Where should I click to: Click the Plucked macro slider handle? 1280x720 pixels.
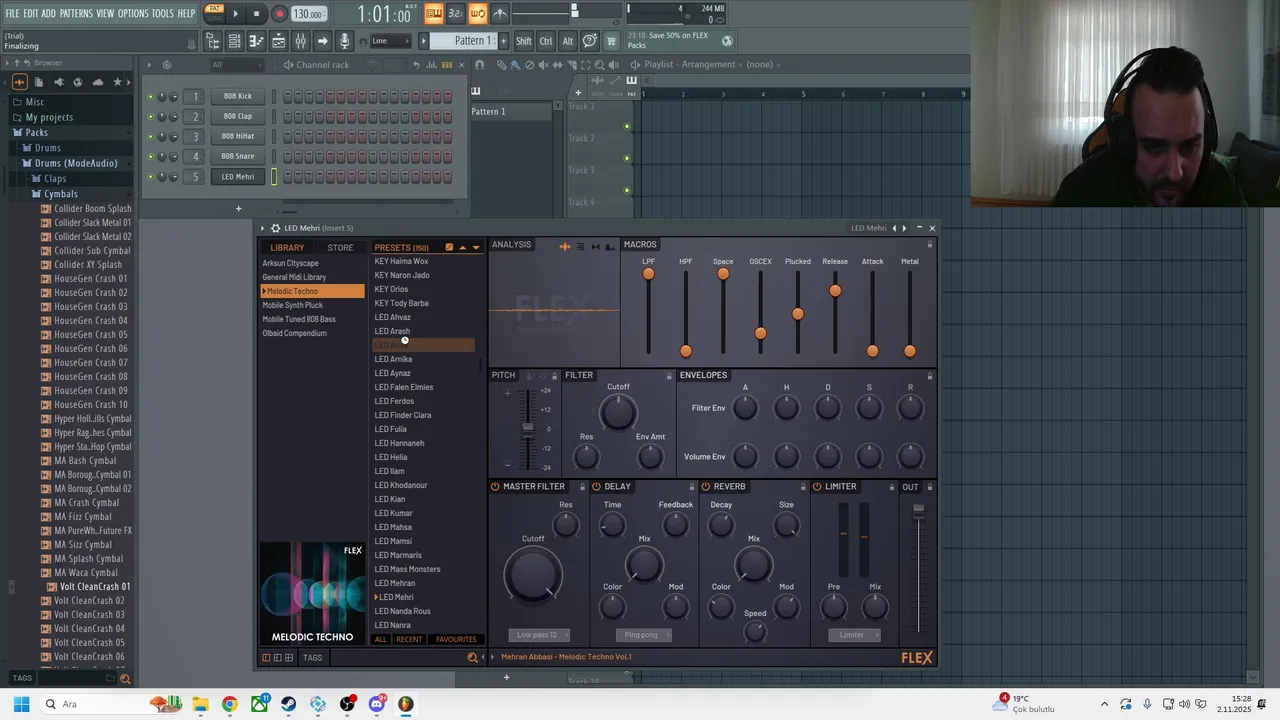point(797,314)
